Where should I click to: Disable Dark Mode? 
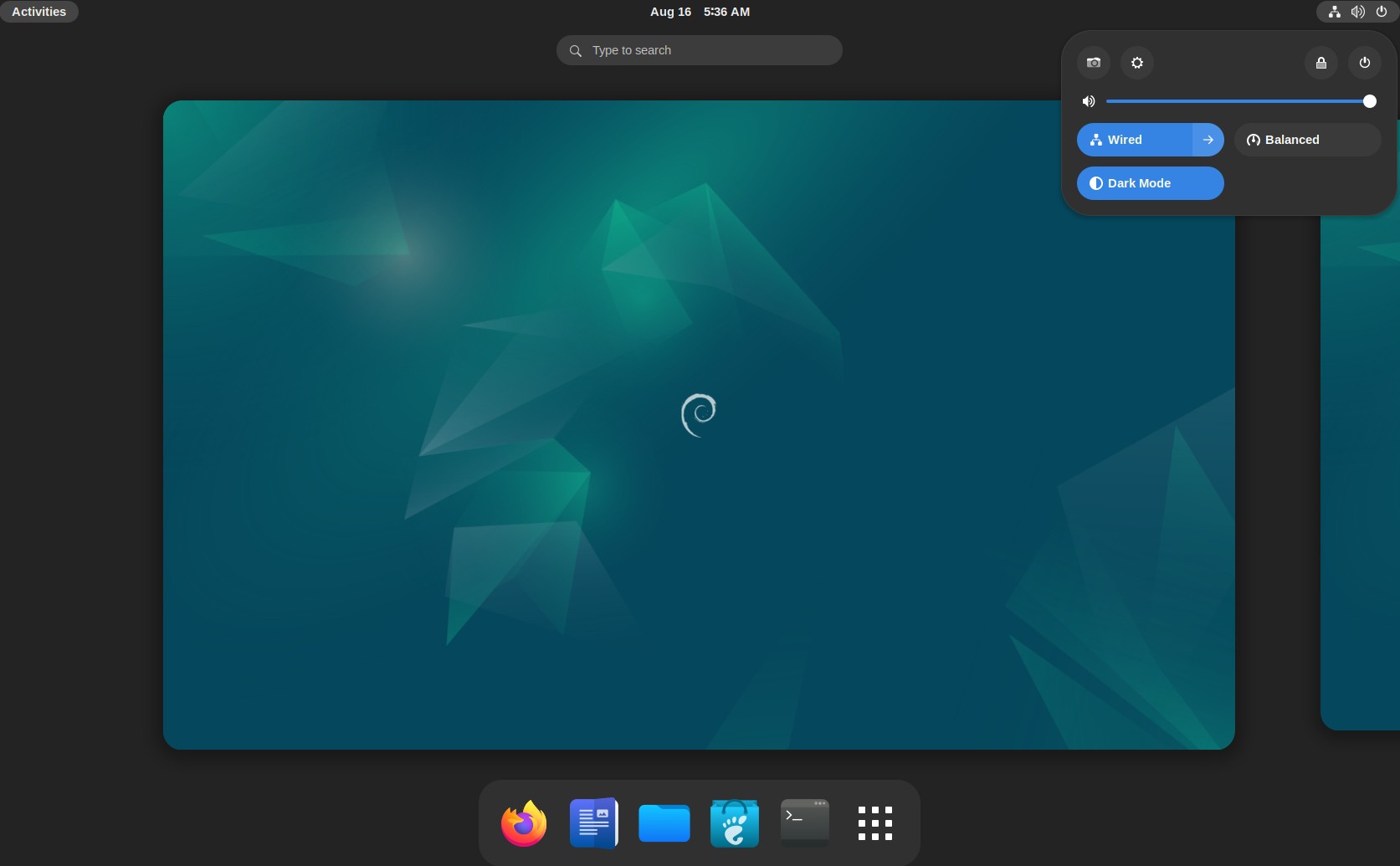(x=1151, y=183)
